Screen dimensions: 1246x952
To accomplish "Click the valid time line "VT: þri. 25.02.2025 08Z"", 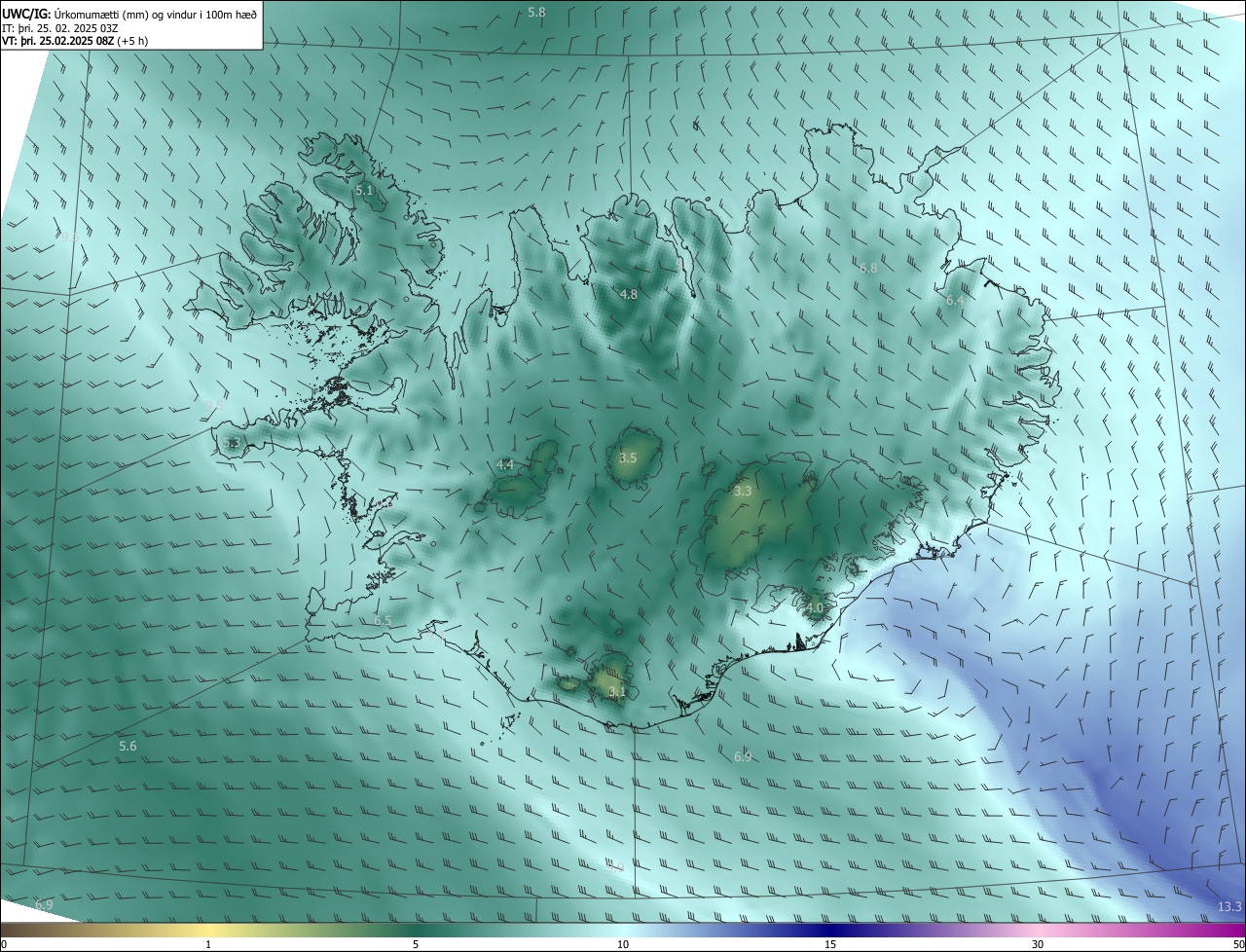I will tap(59, 41).
